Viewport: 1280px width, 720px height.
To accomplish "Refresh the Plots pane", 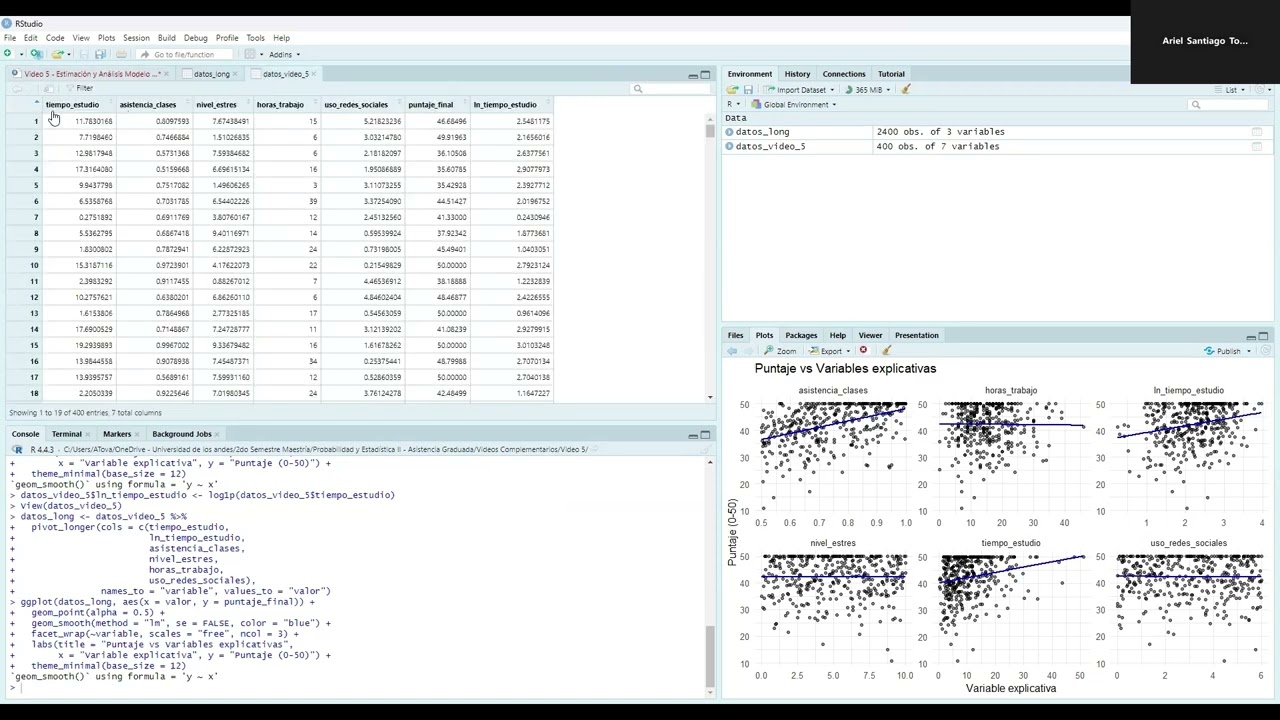I will click(x=1265, y=351).
